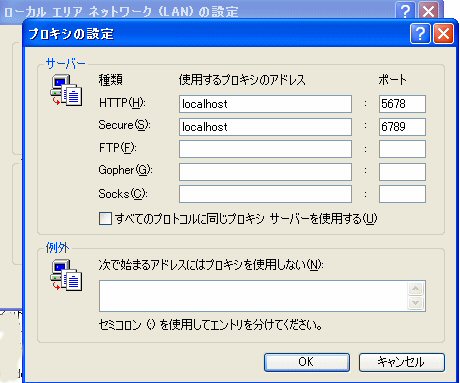The width and height of the screenshot is (460, 383).
Task: Click the server icon in サーバー group
Action: pos(66,90)
